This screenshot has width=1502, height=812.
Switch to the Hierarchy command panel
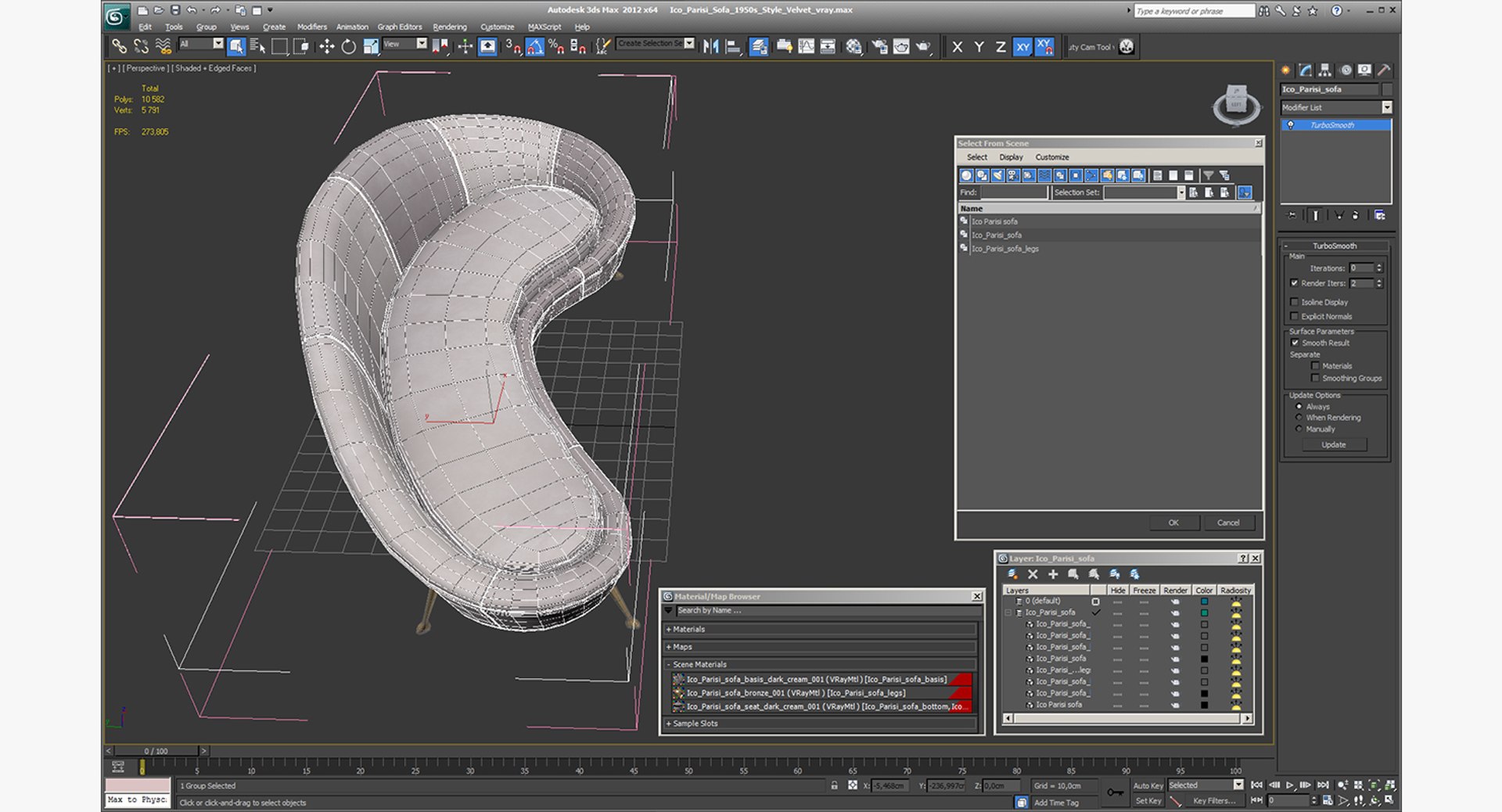coord(1324,70)
